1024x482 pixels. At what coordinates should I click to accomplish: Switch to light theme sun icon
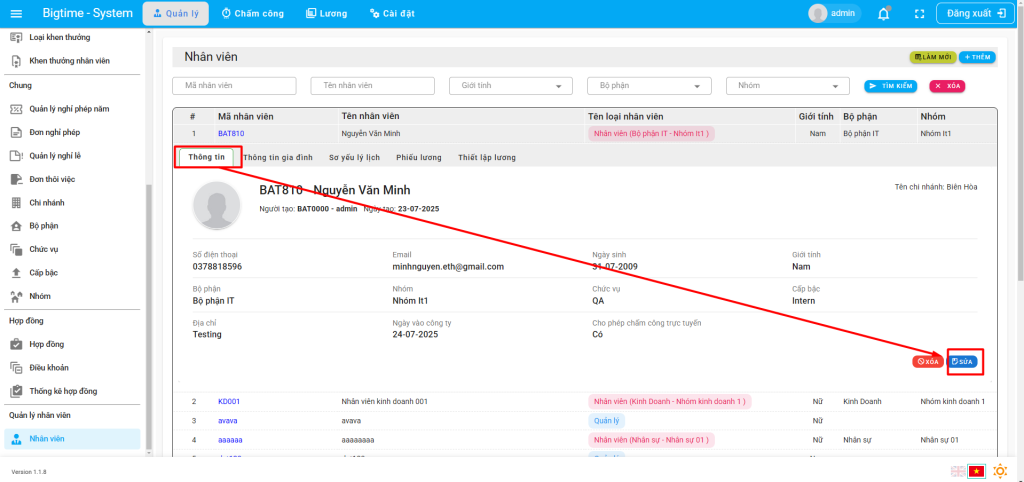[999, 471]
